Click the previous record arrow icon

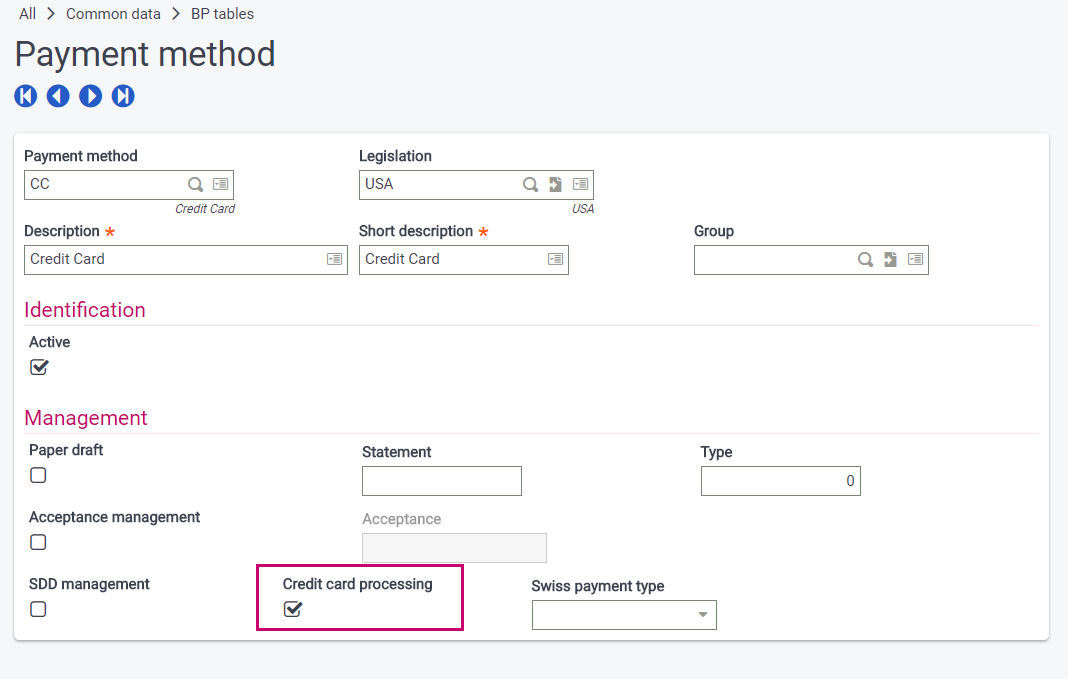[58, 96]
